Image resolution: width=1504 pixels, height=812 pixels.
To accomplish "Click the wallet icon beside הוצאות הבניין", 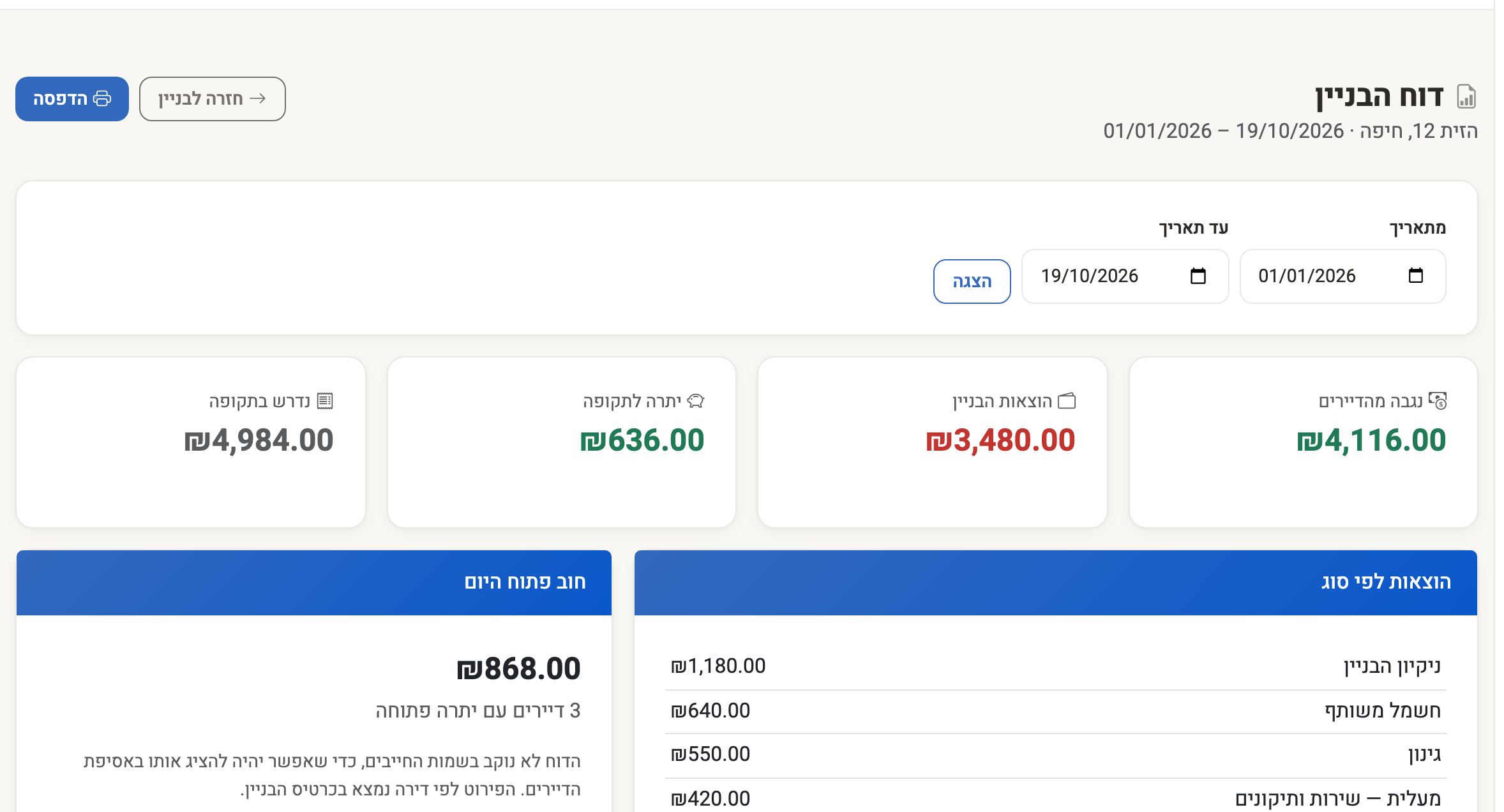I will tap(1067, 401).
